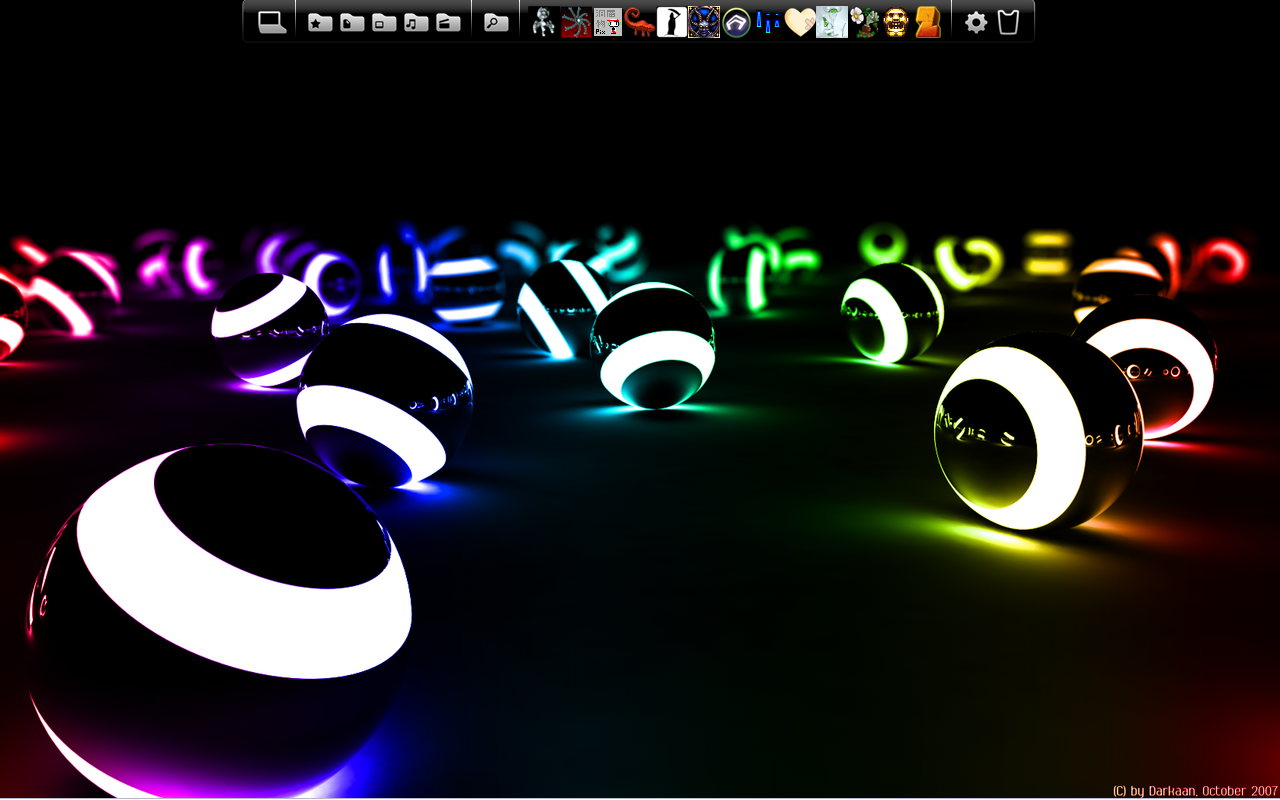The width and height of the screenshot is (1280, 800).
Task: Open the blue vertical bars application
Action: pos(768,22)
